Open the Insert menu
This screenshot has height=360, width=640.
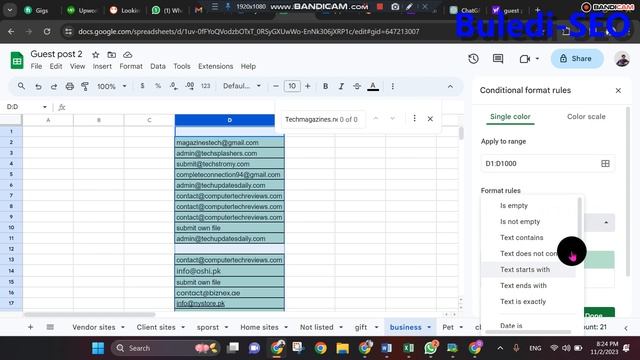(102, 66)
